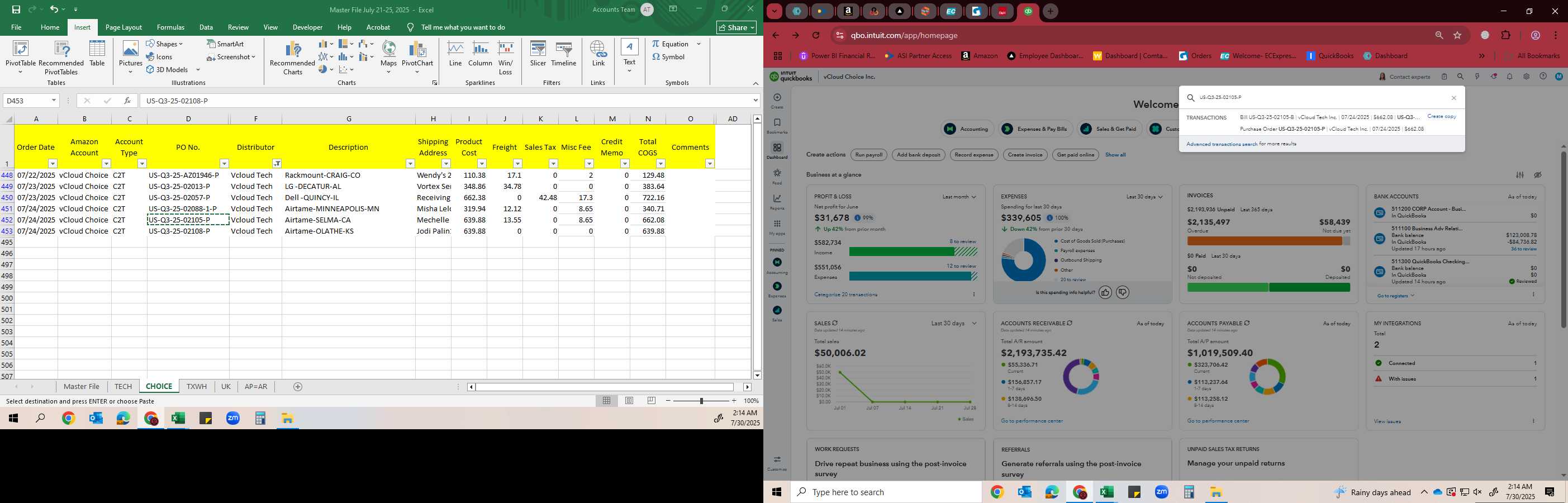This screenshot has width=1568, height=503.
Task: Insert a Symbol in Excel
Action: [x=668, y=56]
